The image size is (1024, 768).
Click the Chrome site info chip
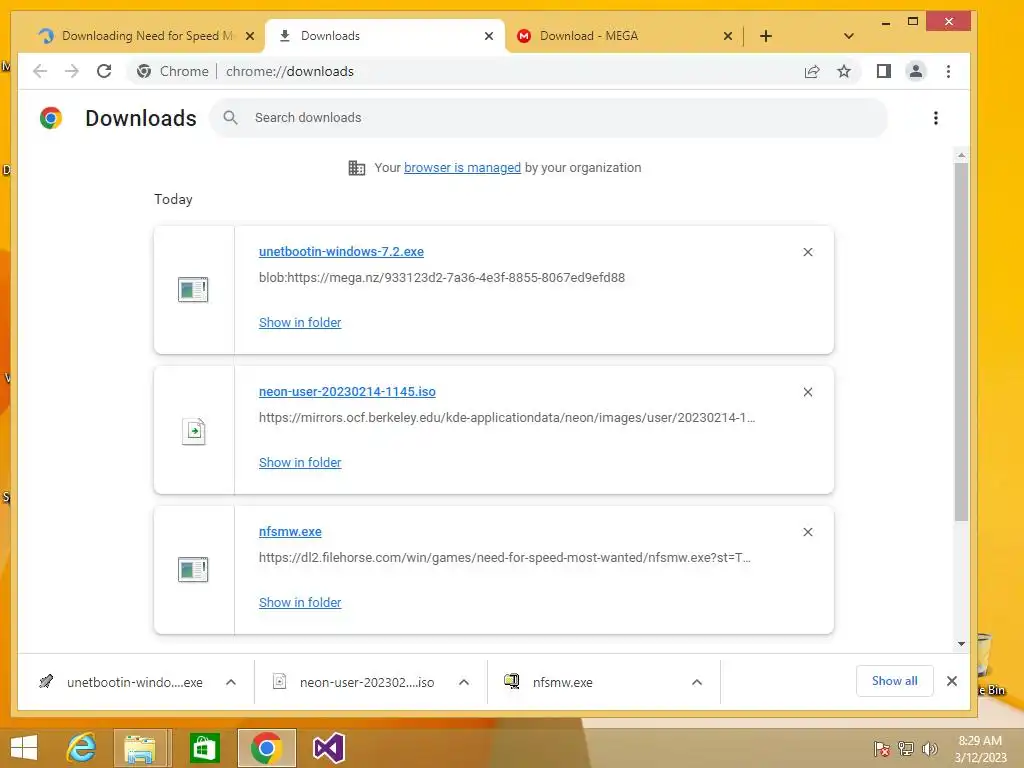coord(172,71)
